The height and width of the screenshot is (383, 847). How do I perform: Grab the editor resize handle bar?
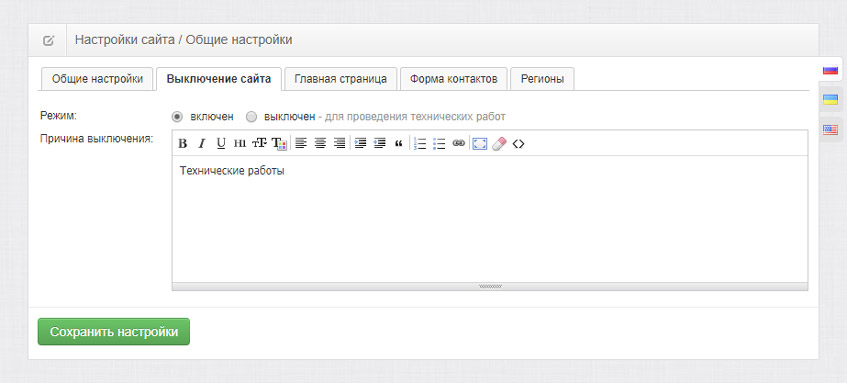point(490,286)
